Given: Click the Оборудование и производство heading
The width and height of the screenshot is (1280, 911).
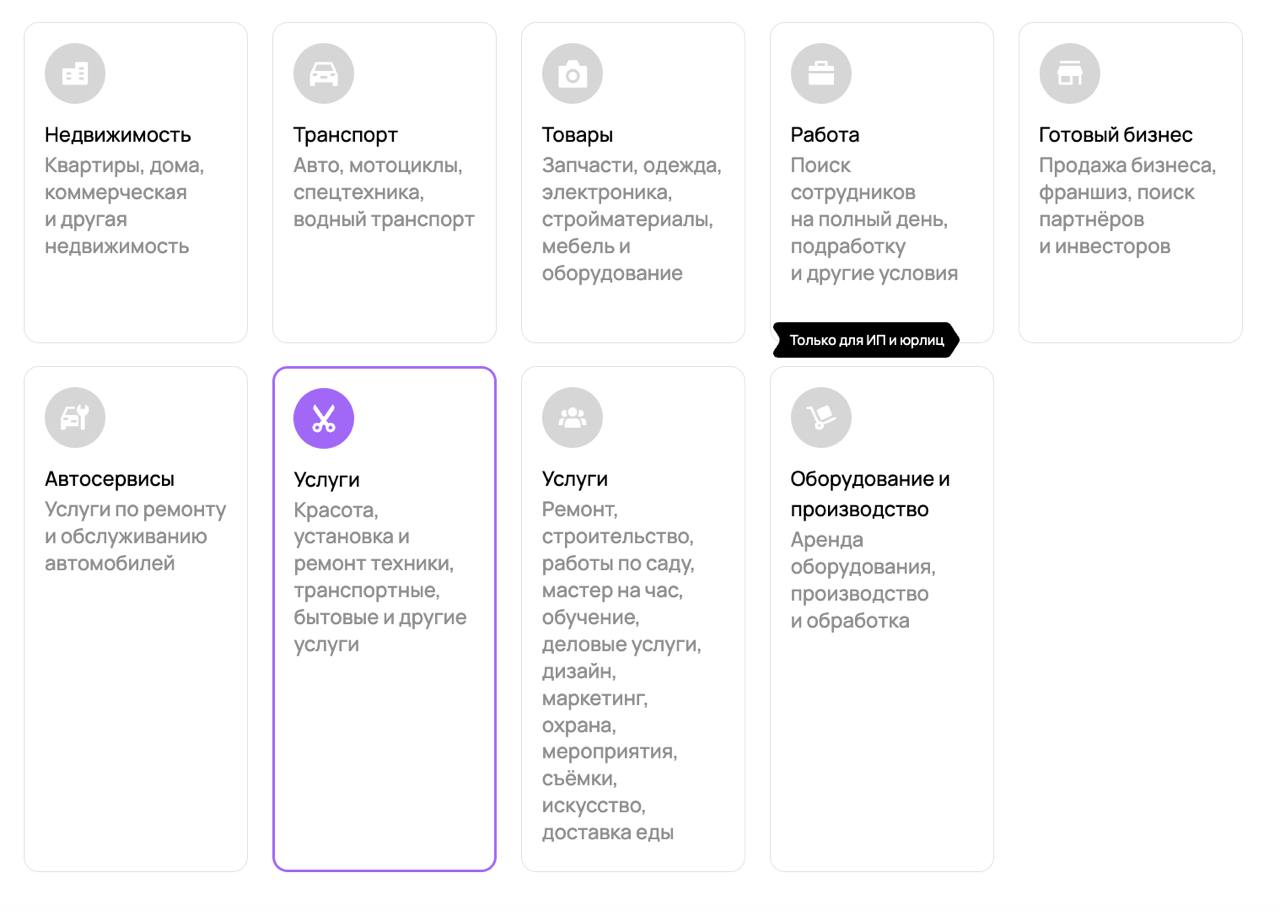Looking at the screenshot, I should (x=870, y=494).
